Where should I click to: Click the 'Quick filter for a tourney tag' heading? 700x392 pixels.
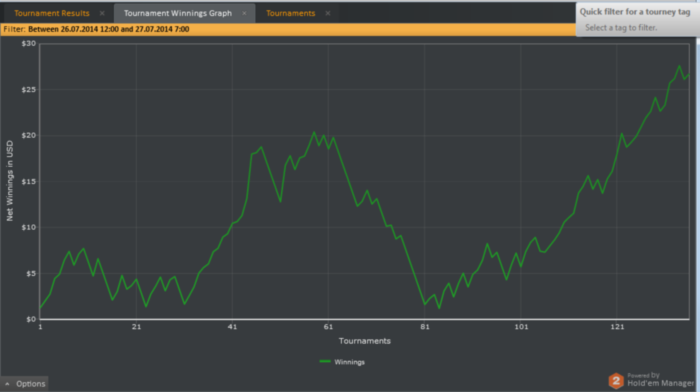click(x=635, y=12)
